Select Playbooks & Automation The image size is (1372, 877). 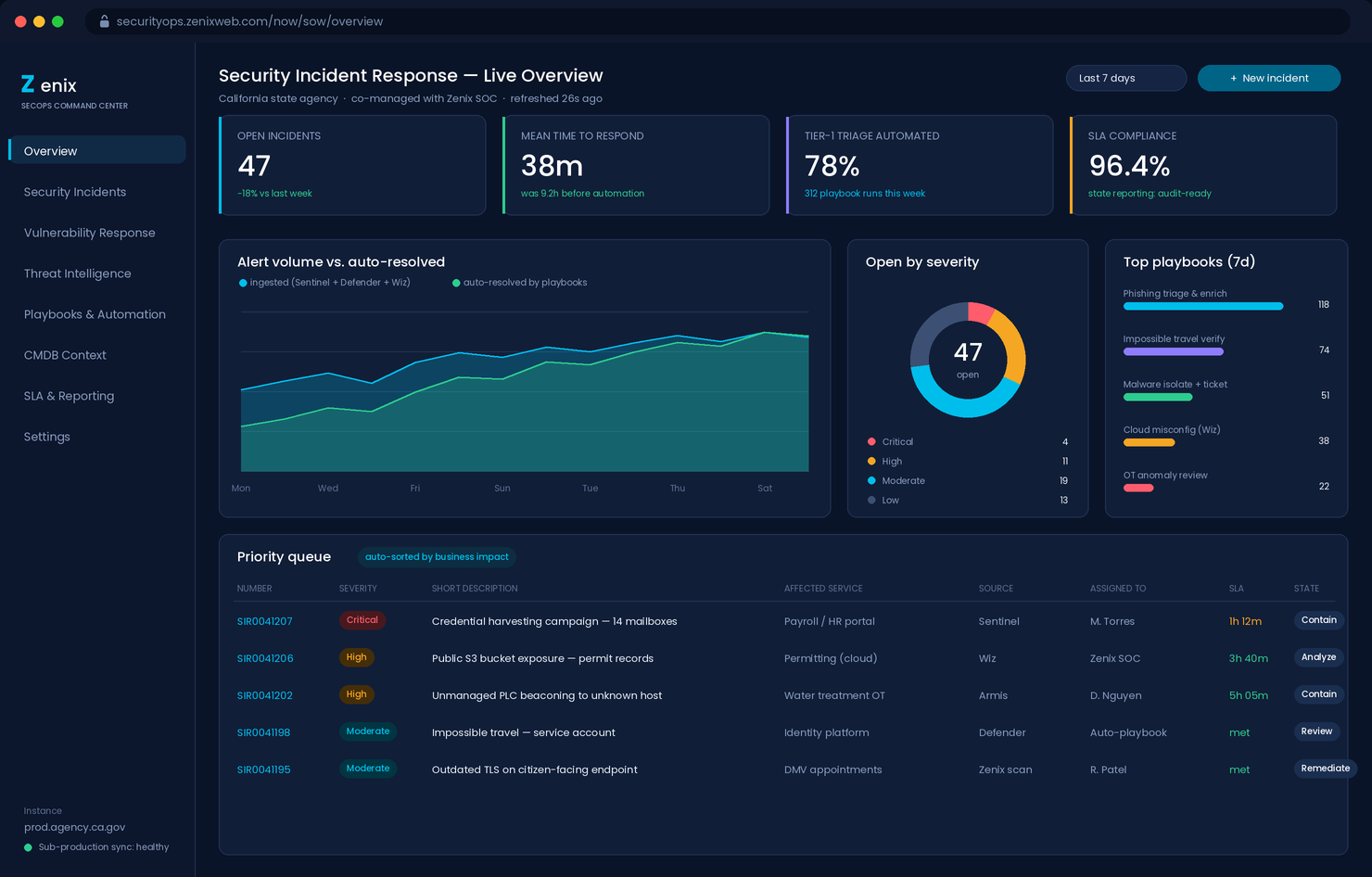click(95, 314)
